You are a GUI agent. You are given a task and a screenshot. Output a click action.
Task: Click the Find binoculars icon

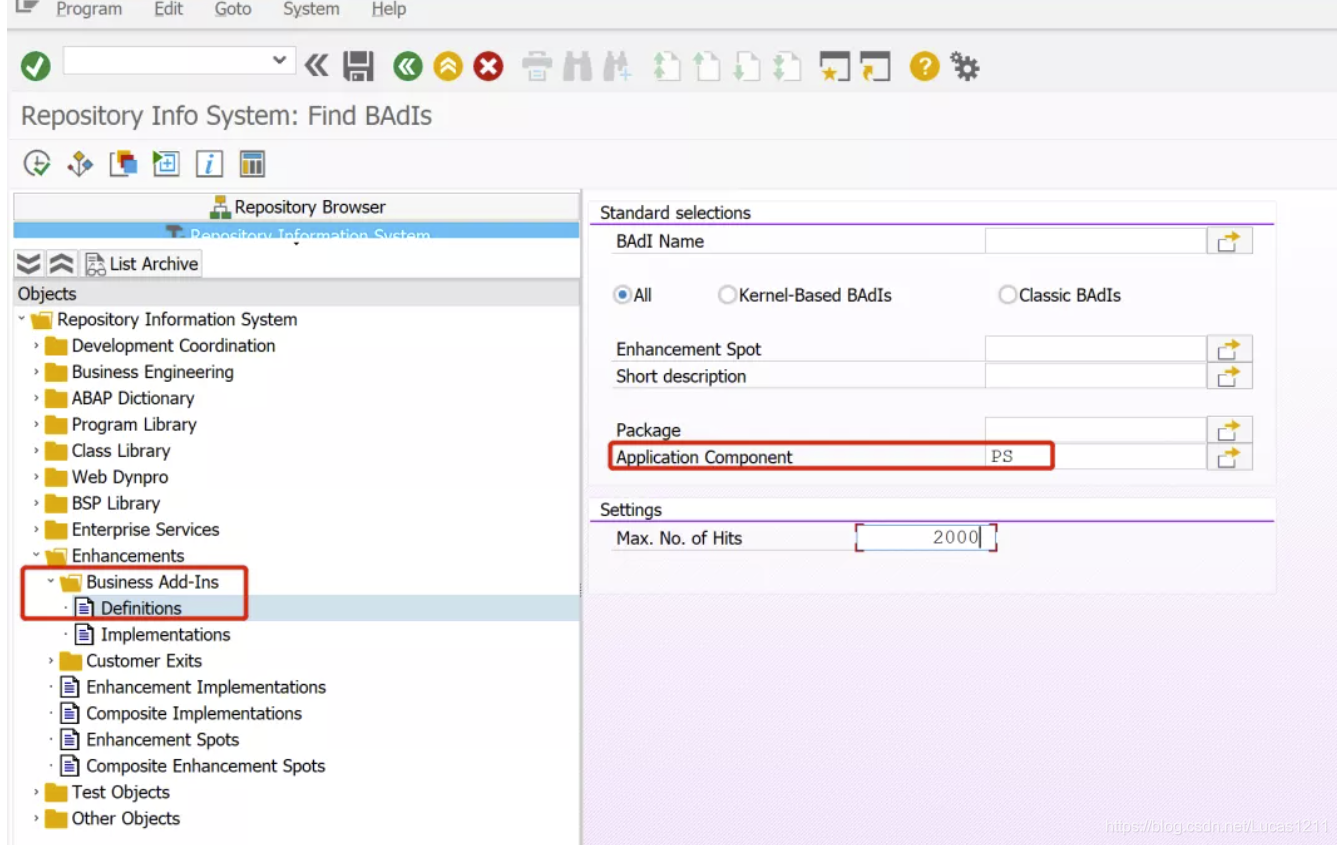[x=577, y=67]
